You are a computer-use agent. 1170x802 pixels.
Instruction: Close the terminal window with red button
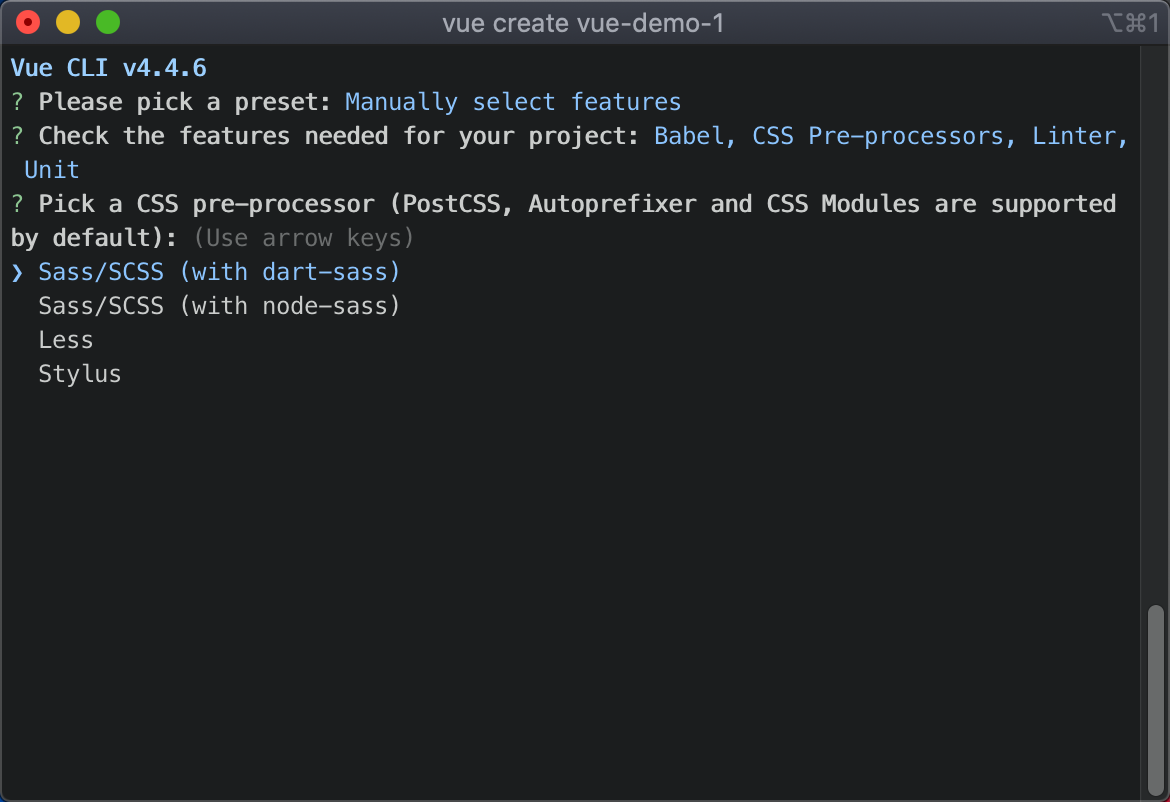(x=28, y=22)
